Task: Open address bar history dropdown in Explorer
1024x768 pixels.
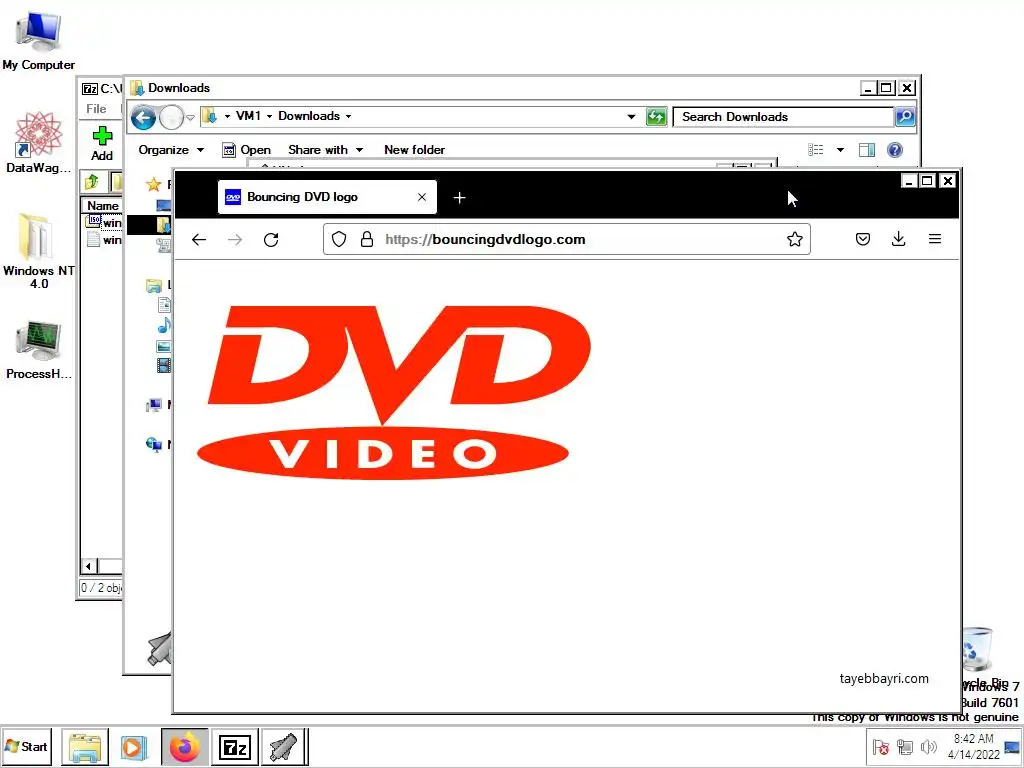Action: (x=631, y=117)
